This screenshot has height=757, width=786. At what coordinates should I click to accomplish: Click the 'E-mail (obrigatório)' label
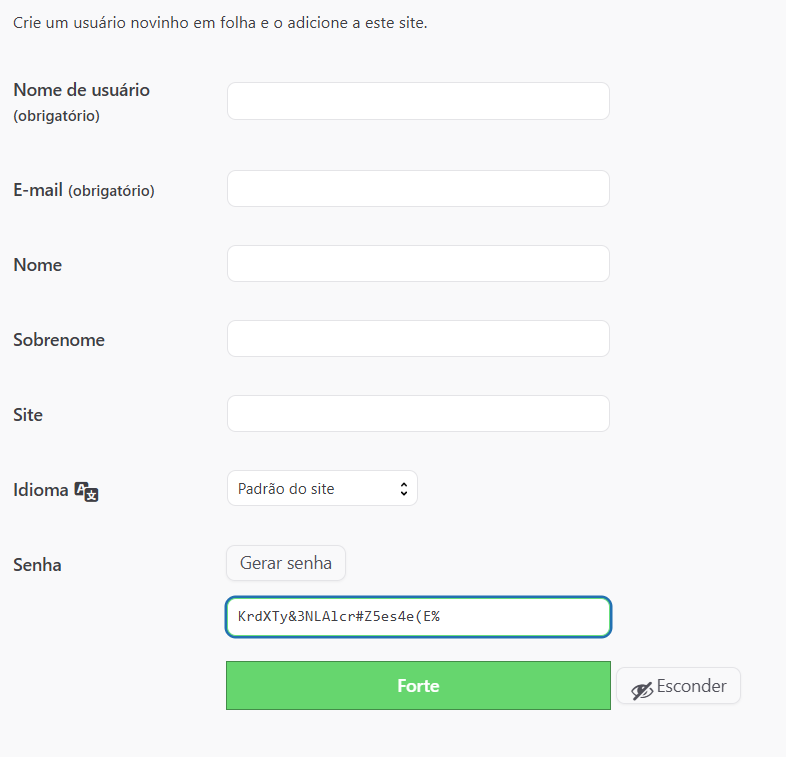point(83,190)
